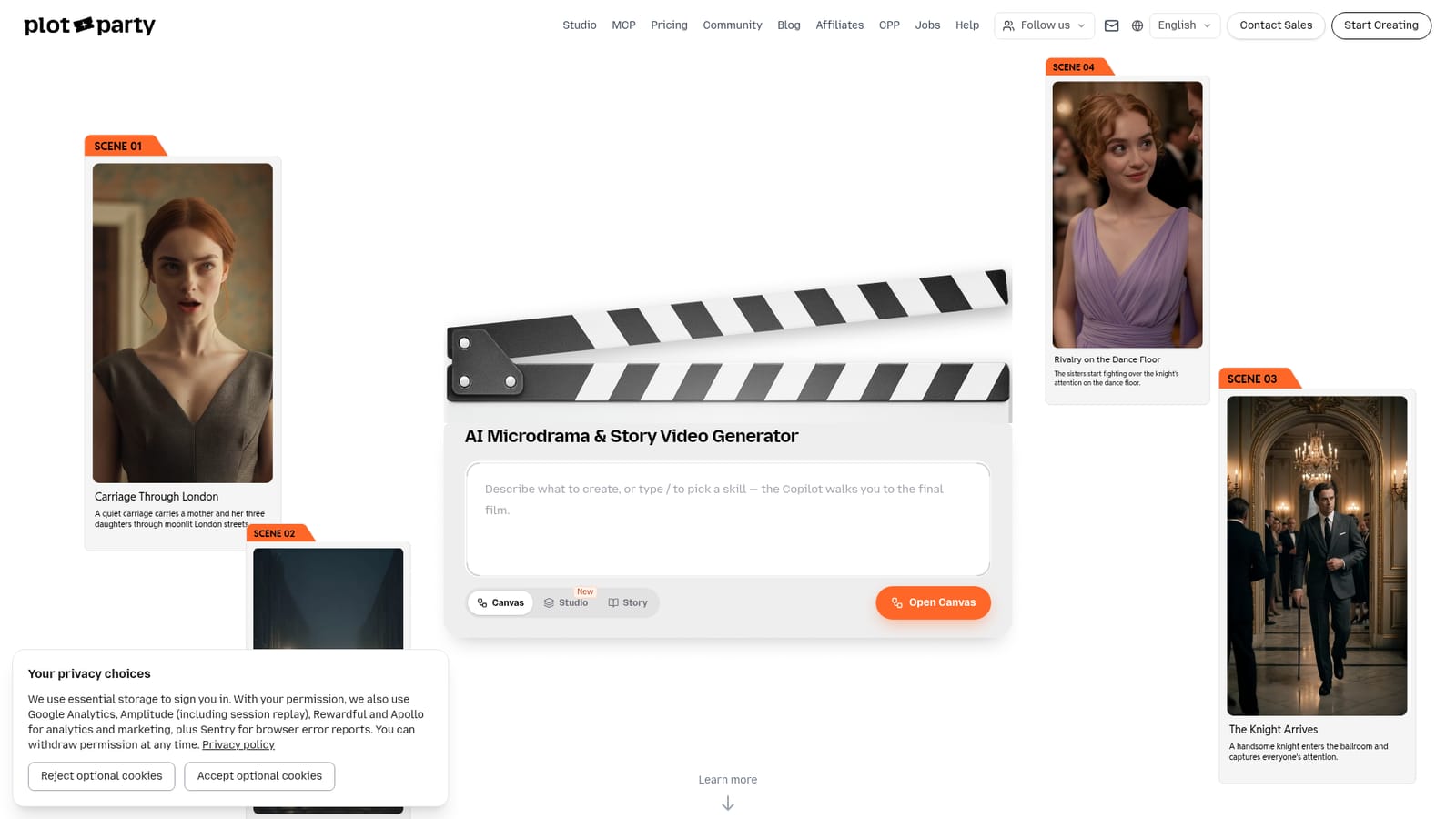Screen dimensions: 1456x819
Task: Open The Knight Arrives scene image
Action: pyautogui.click(x=1317, y=556)
